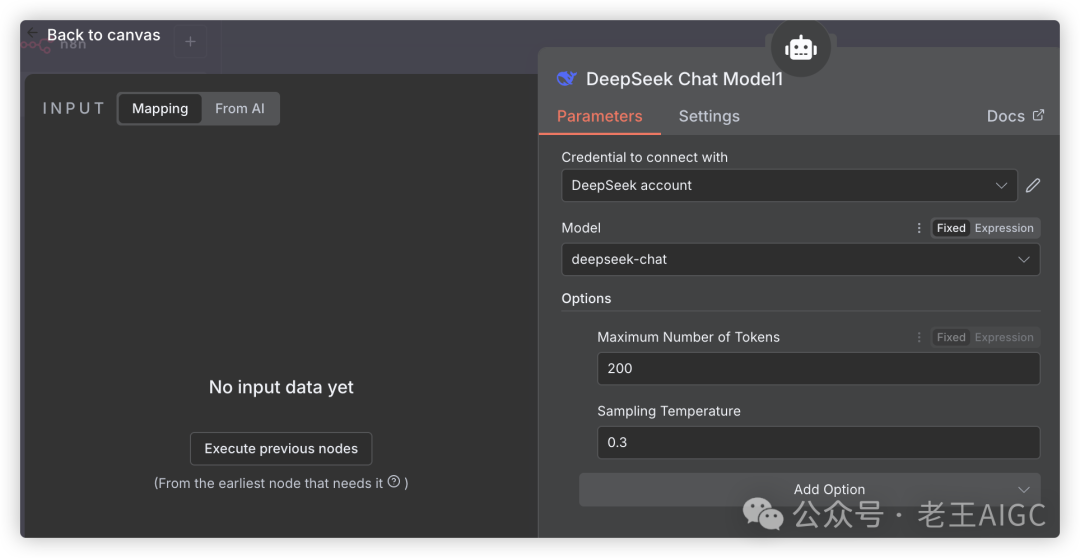This screenshot has width=1080, height=558.
Task: Click the Maximum Number of Tokens input
Action: (x=818, y=368)
